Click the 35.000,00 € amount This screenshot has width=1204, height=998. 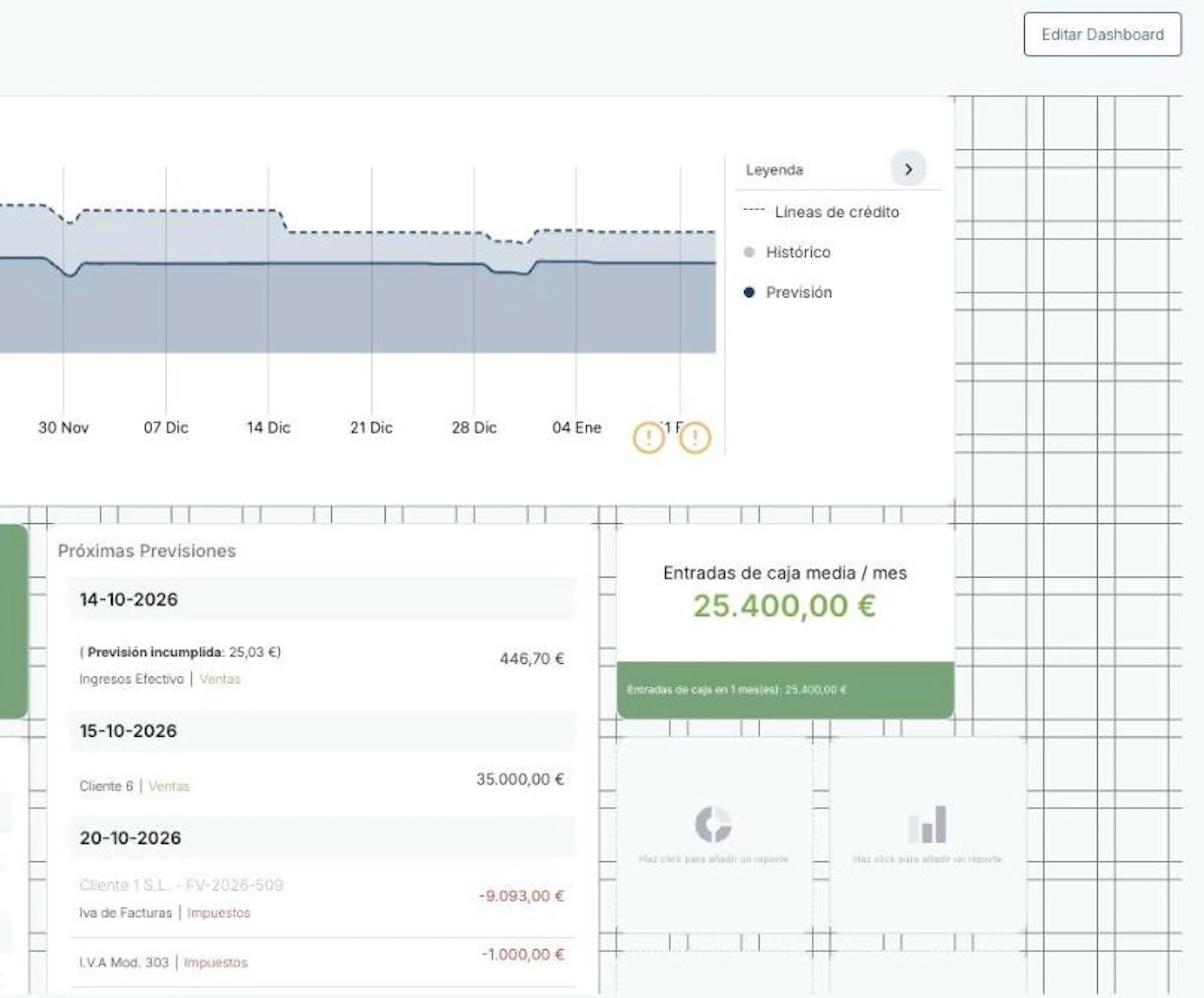(520, 779)
